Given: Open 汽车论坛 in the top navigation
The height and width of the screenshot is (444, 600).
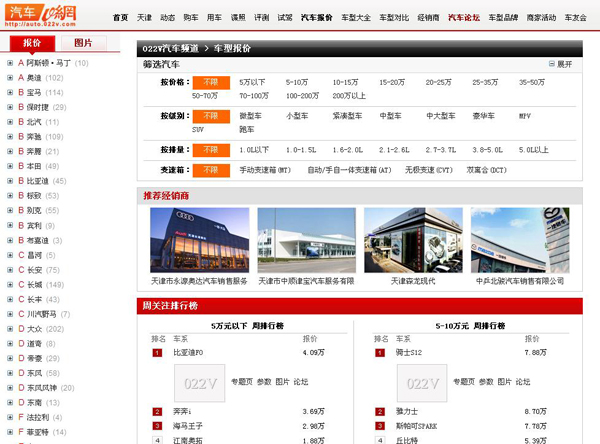Looking at the screenshot, I should [x=463, y=18].
